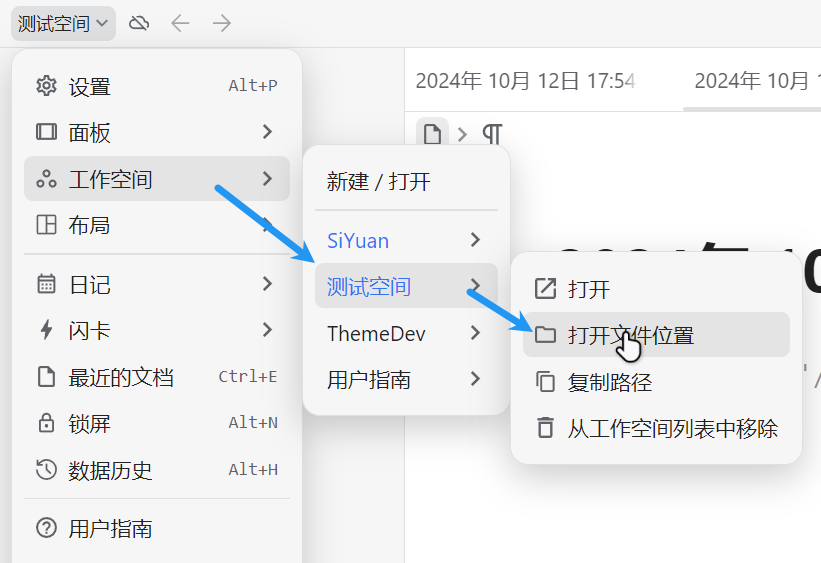Click the panel icon beside 面板
821x563 pixels.
(x=46, y=131)
